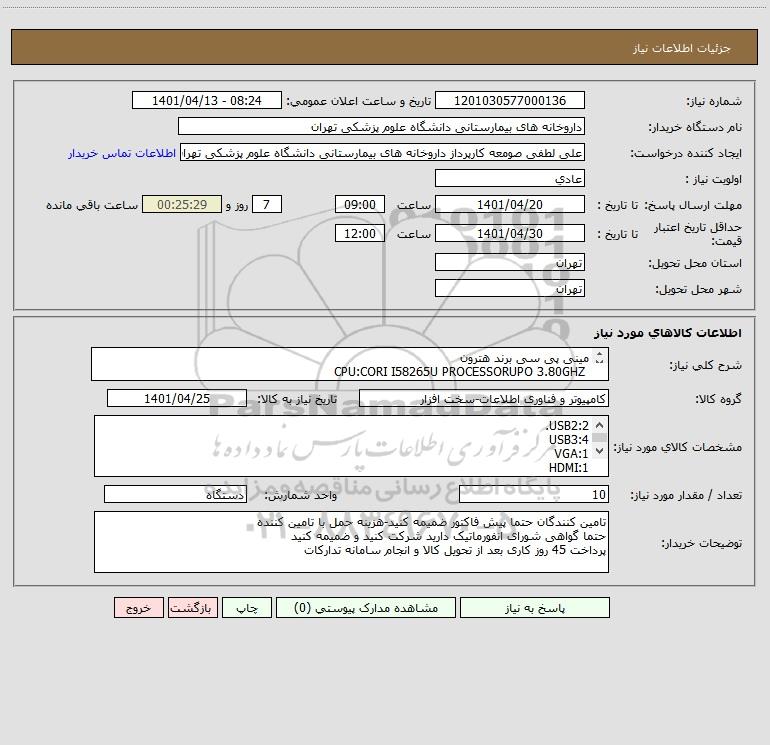Click the goods group field 'کامپیوتر و فناوری اطلاعات'

click(x=484, y=398)
